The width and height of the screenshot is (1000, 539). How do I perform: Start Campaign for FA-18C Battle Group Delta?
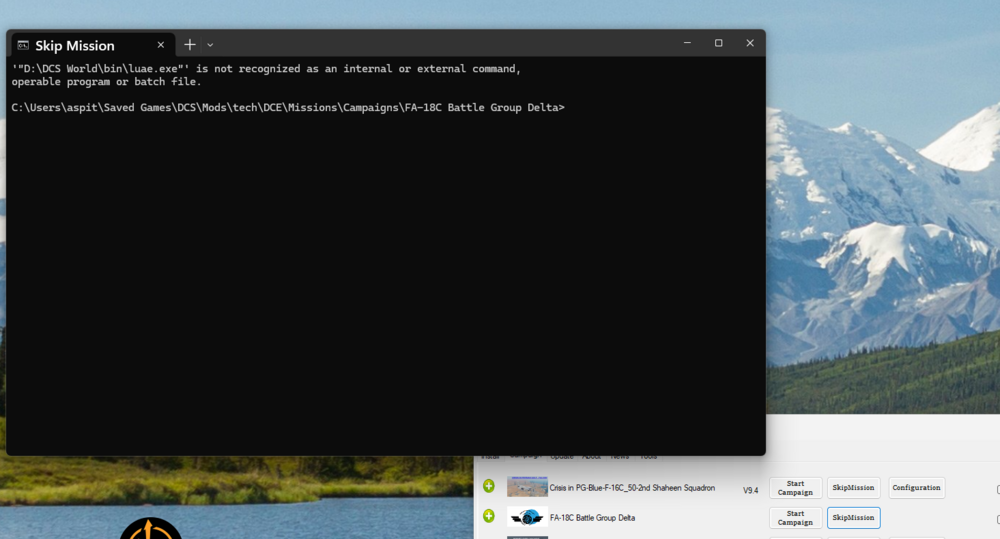pyautogui.click(x=795, y=518)
